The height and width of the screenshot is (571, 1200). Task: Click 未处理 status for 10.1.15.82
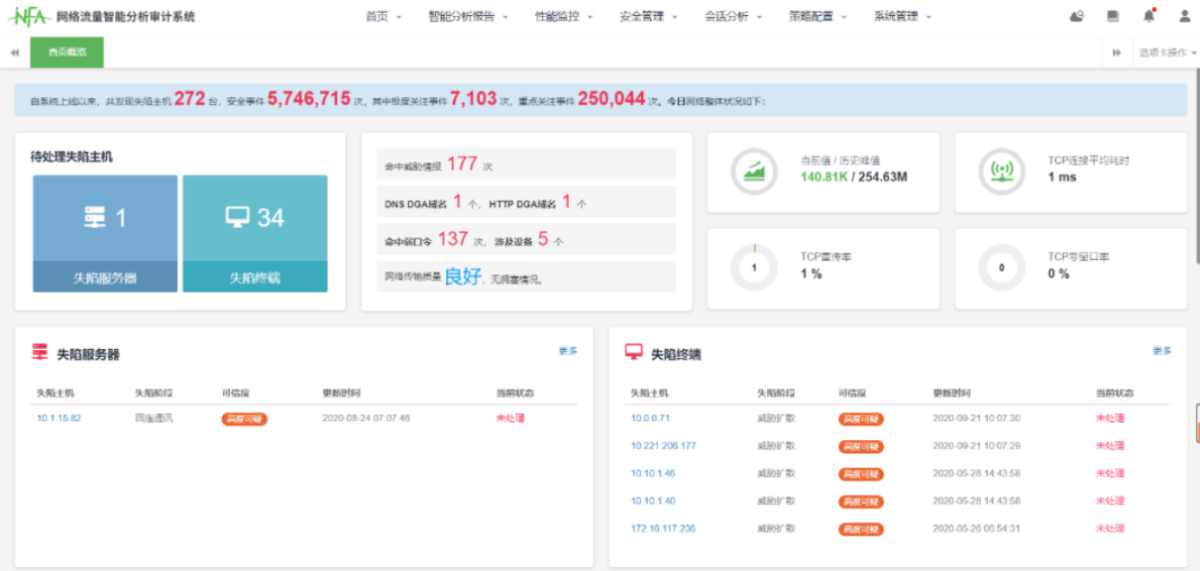pyautogui.click(x=510, y=418)
